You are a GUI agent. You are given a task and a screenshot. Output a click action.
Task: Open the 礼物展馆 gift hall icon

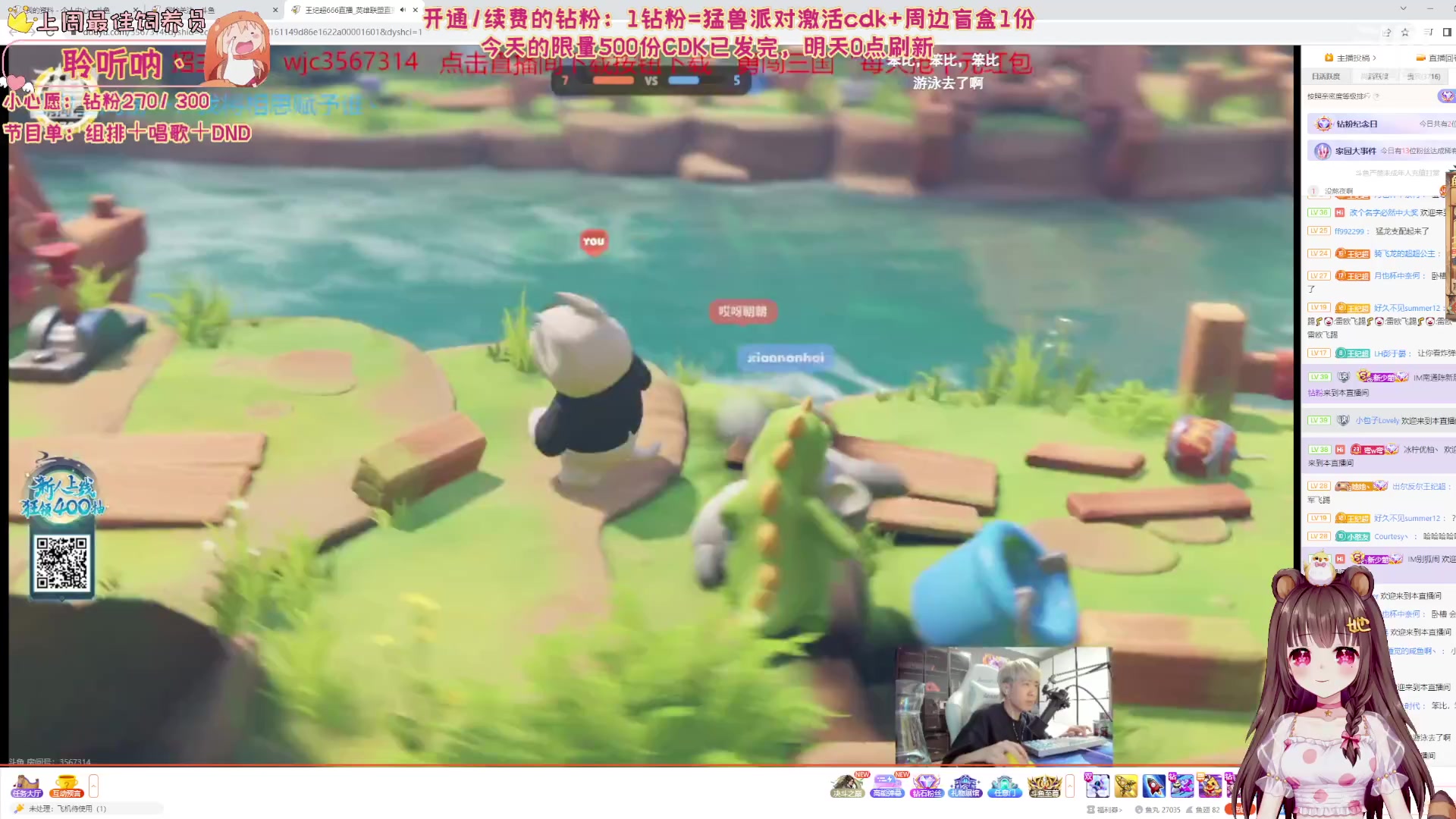pos(965,786)
